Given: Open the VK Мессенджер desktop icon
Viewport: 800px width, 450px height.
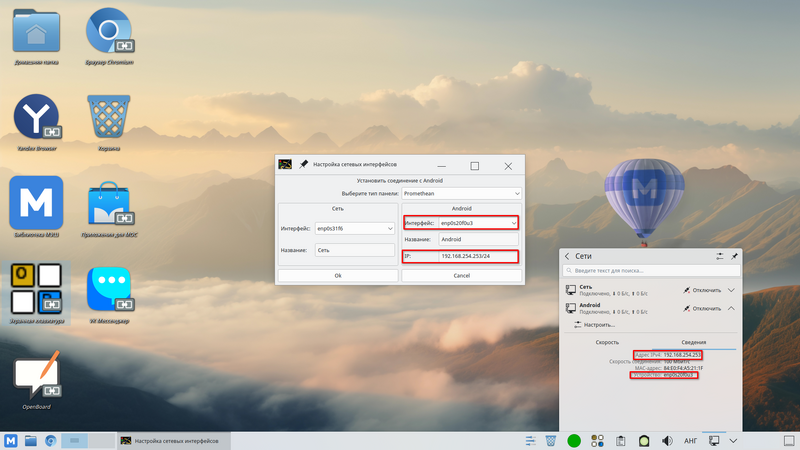Looking at the screenshot, I should [110, 290].
